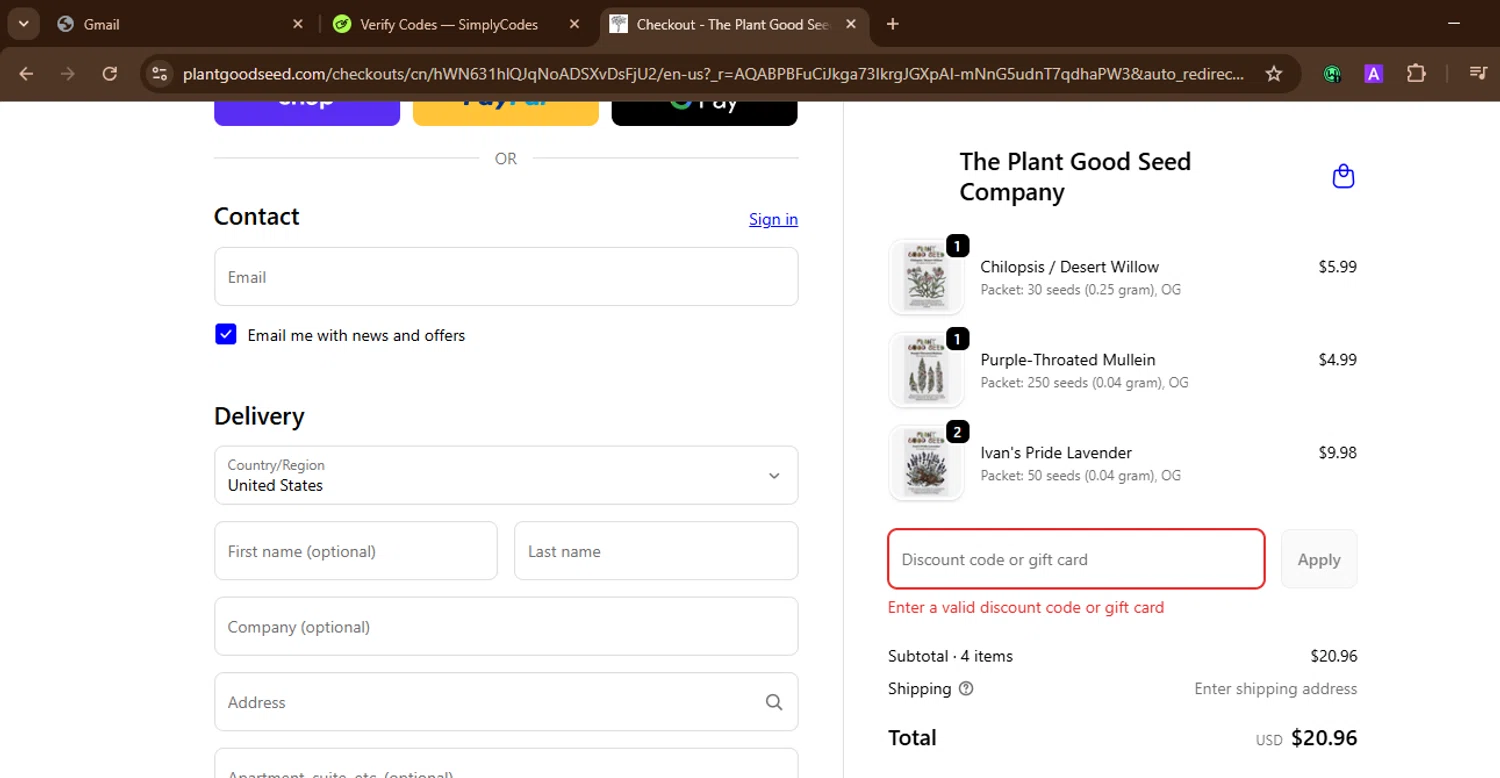Close the Checkout tab
Image resolution: width=1500 pixels, height=778 pixels.
(850, 24)
